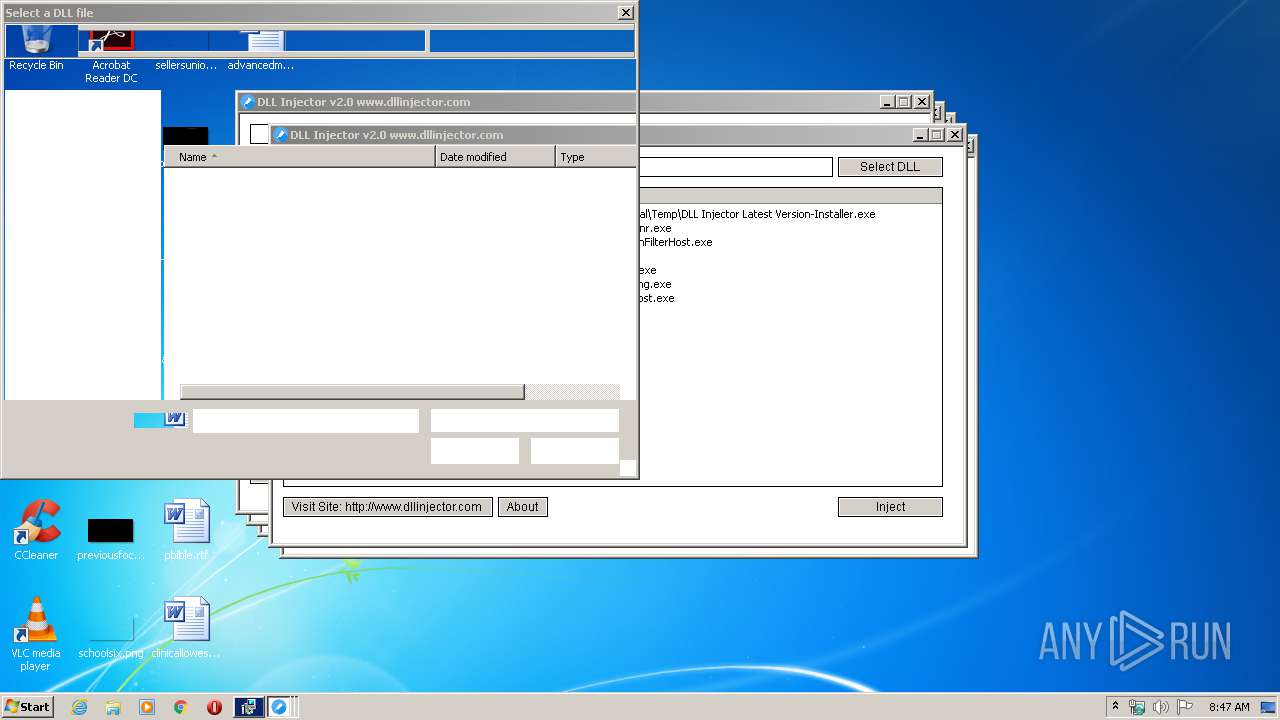Click the About button
This screenshot has height=720, width=1280.
tap(523, 507)
